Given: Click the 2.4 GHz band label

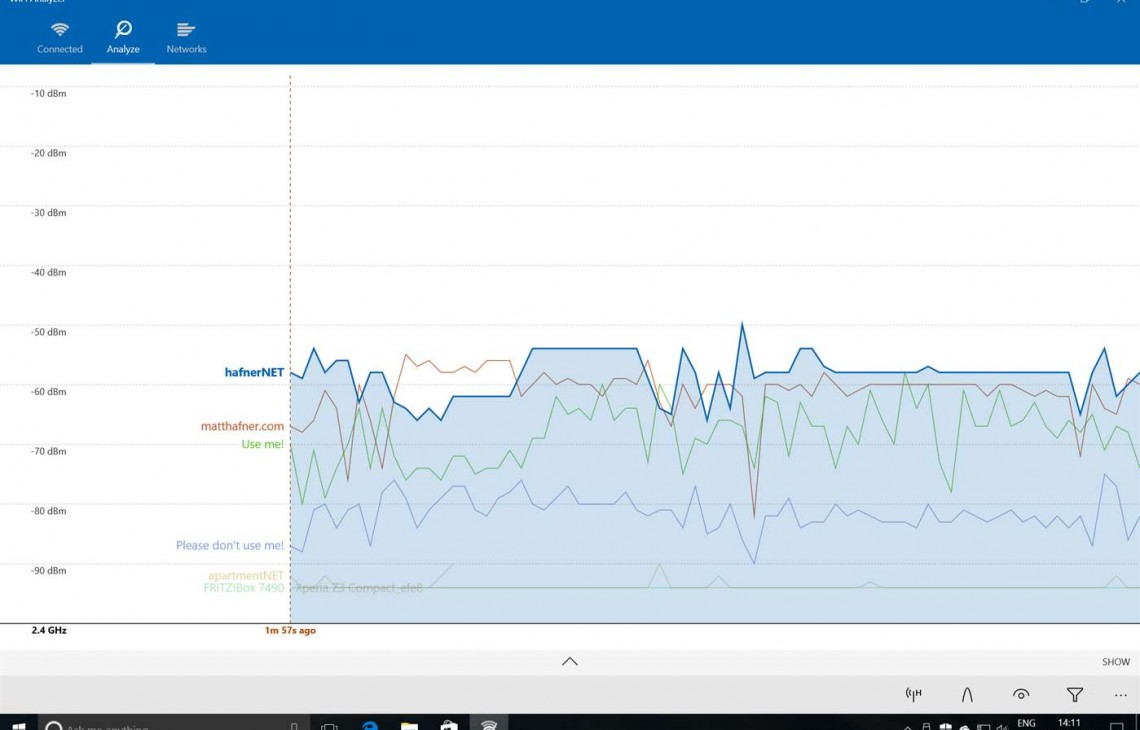Looking at the screenshot, I should (x=49, y=631).
